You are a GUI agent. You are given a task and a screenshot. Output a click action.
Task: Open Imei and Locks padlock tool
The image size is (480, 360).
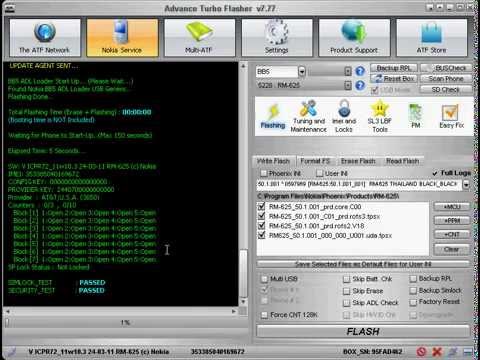(344, 116)
